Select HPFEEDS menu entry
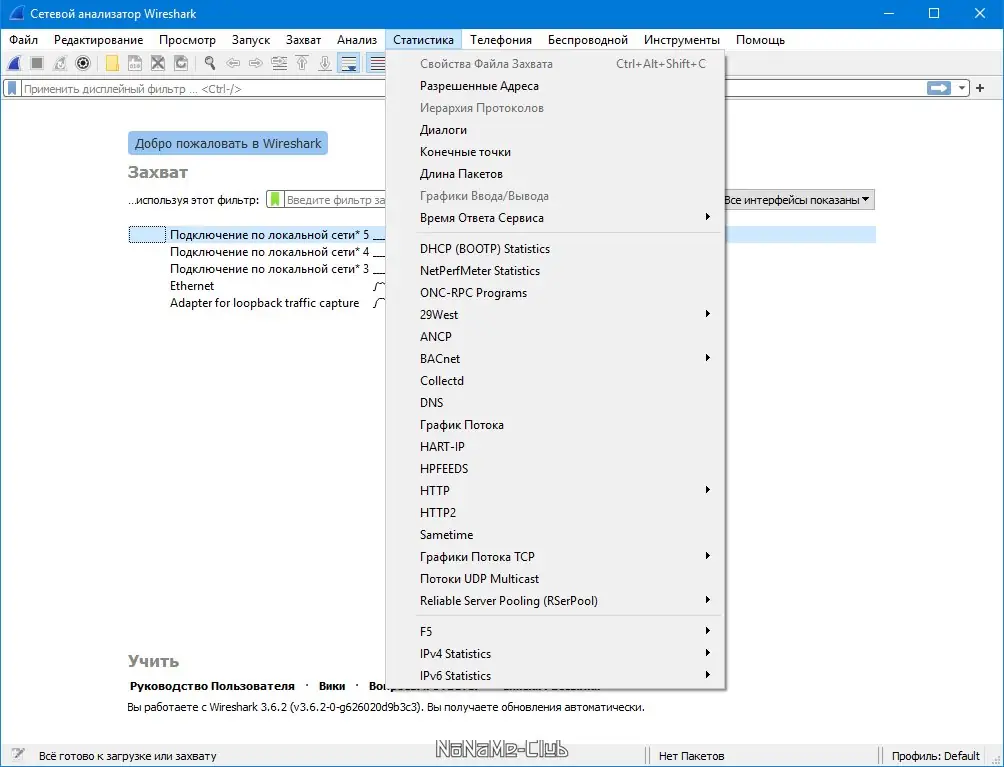 (x=555, y=469)
